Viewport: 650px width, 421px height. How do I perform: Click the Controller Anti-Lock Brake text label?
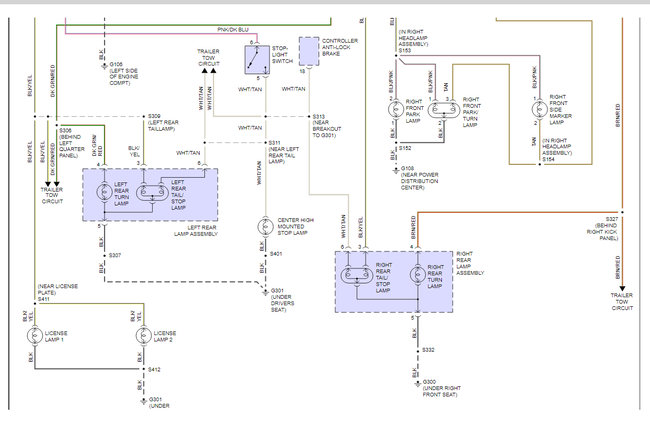pos(340,47)
